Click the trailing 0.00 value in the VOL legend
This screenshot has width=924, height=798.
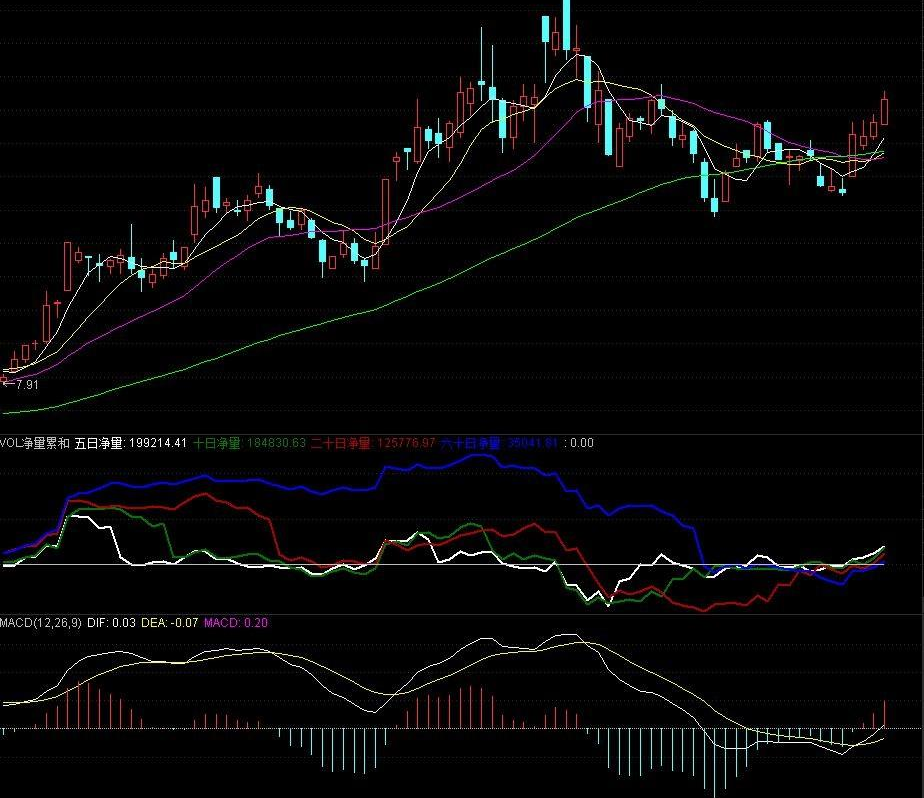pyautogui.click(x=581, y=443)
